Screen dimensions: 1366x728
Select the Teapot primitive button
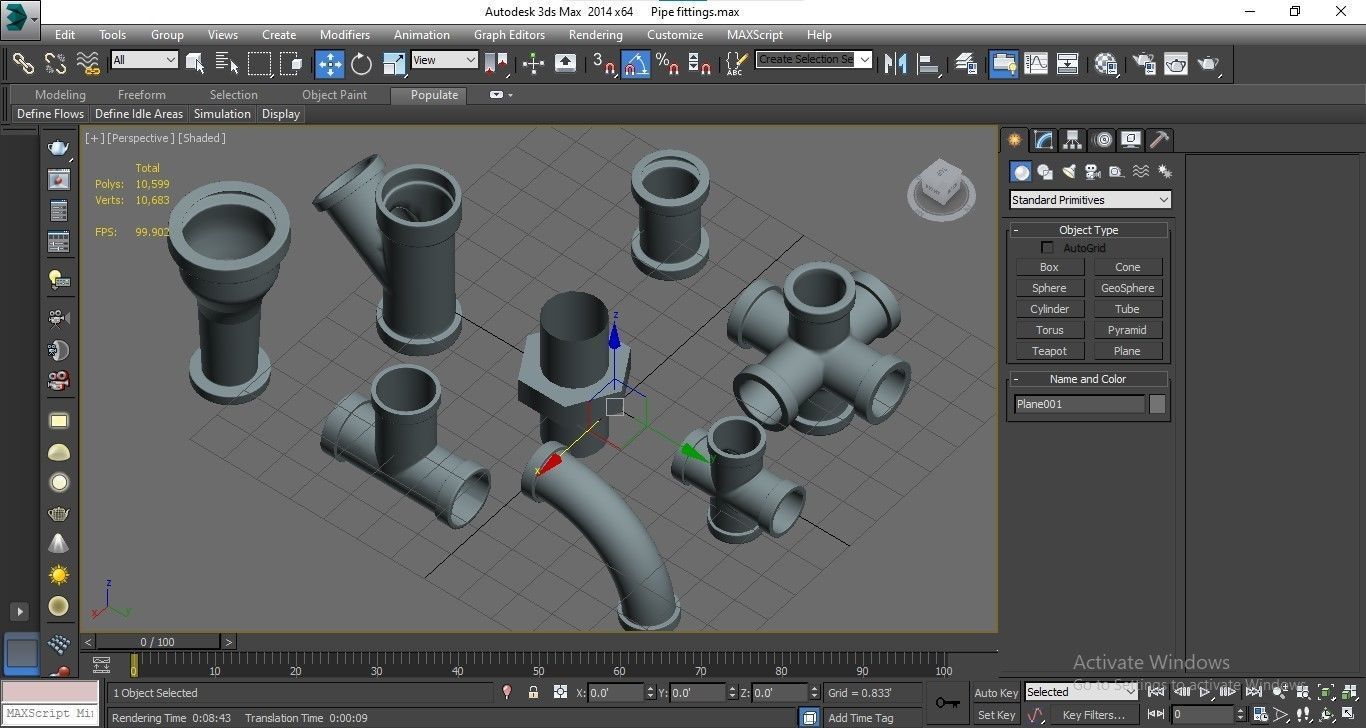point(1049,351)
